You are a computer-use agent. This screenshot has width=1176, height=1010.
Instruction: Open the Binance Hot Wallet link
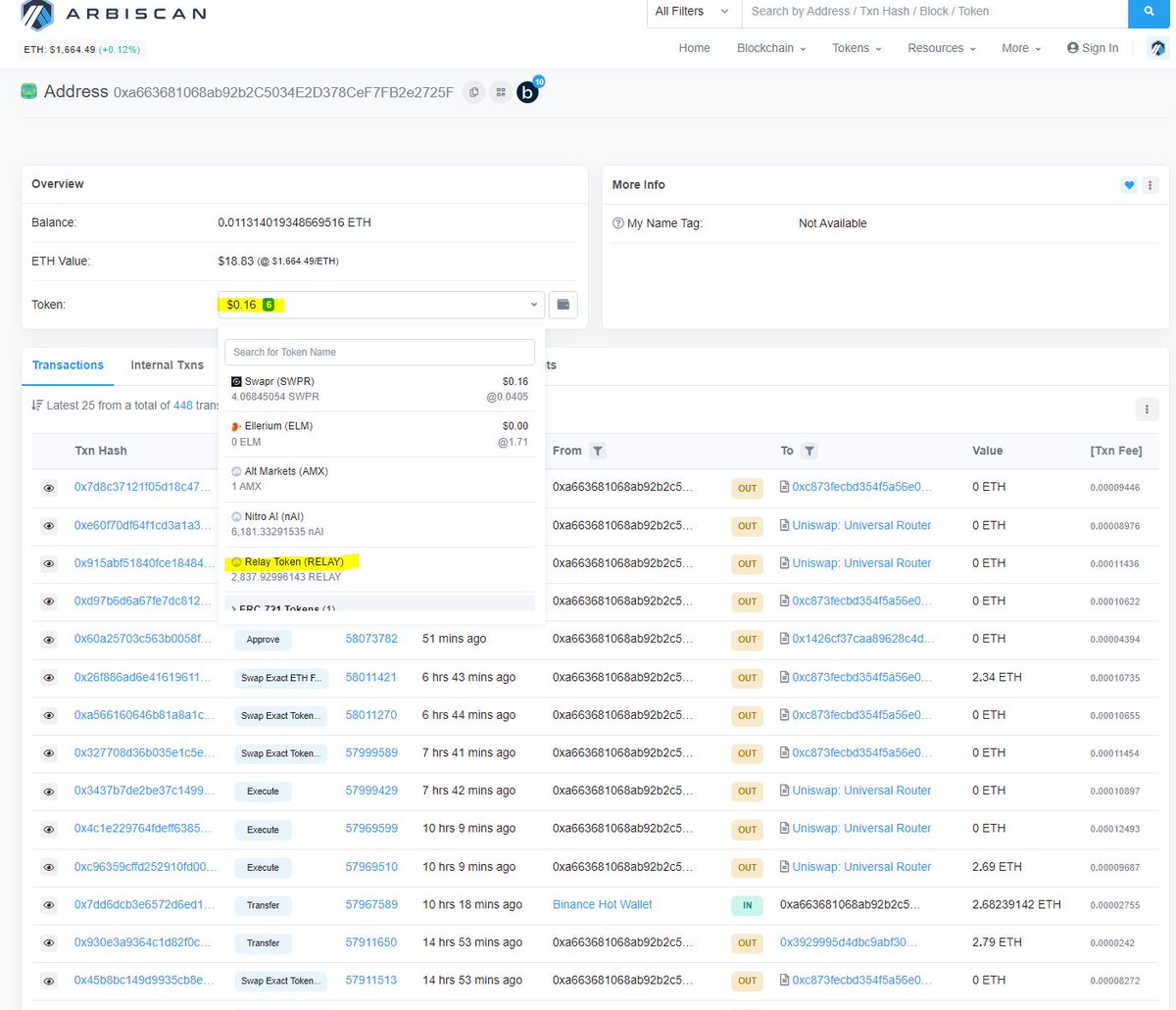pos(602,904)
